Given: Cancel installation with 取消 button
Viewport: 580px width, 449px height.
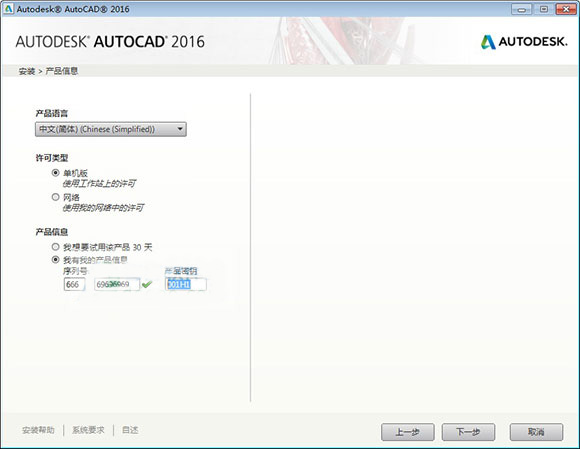Looking at the screenshot, I should pyautogui.click(x=536, y=432).
